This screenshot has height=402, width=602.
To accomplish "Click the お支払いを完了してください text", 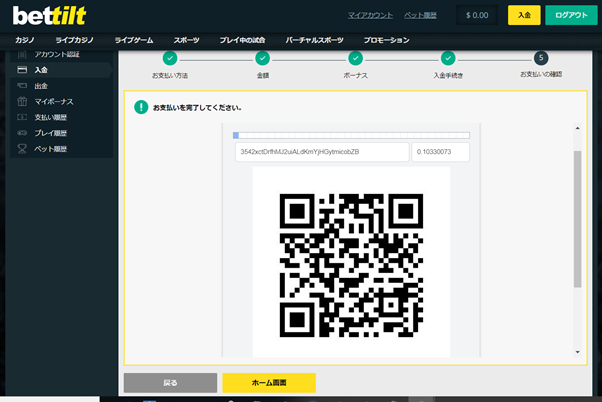I will click(x=197, y=108).
